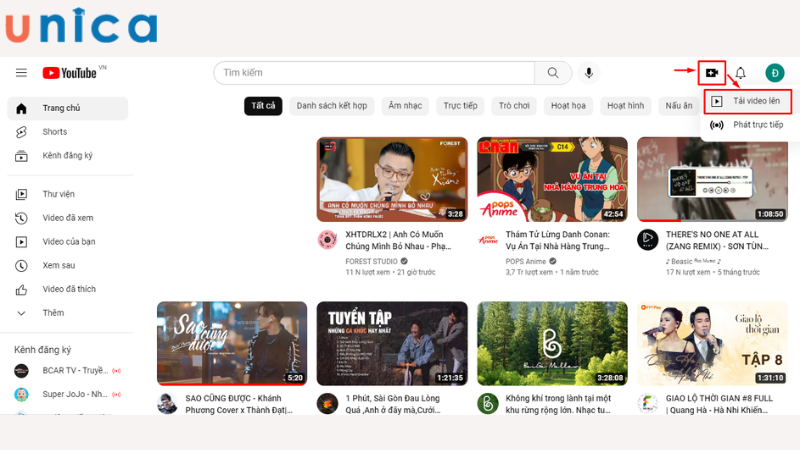Select the Hoạt họa filter chip
The width and height of the screenshot is (800, 450).
pos(568,106)
